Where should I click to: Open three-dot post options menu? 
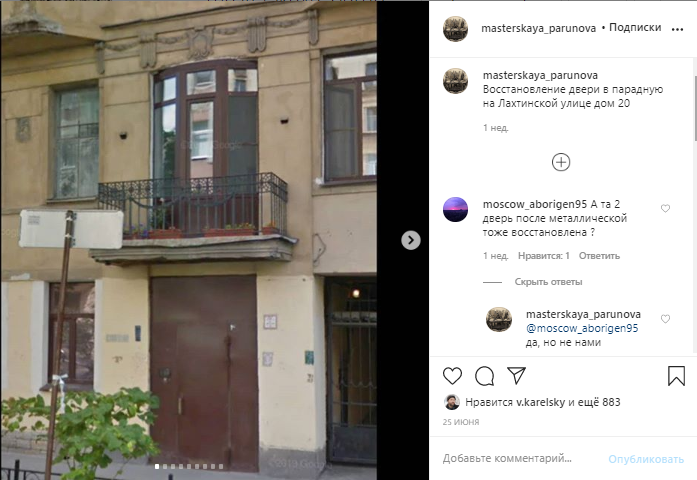tap(677, 29)
